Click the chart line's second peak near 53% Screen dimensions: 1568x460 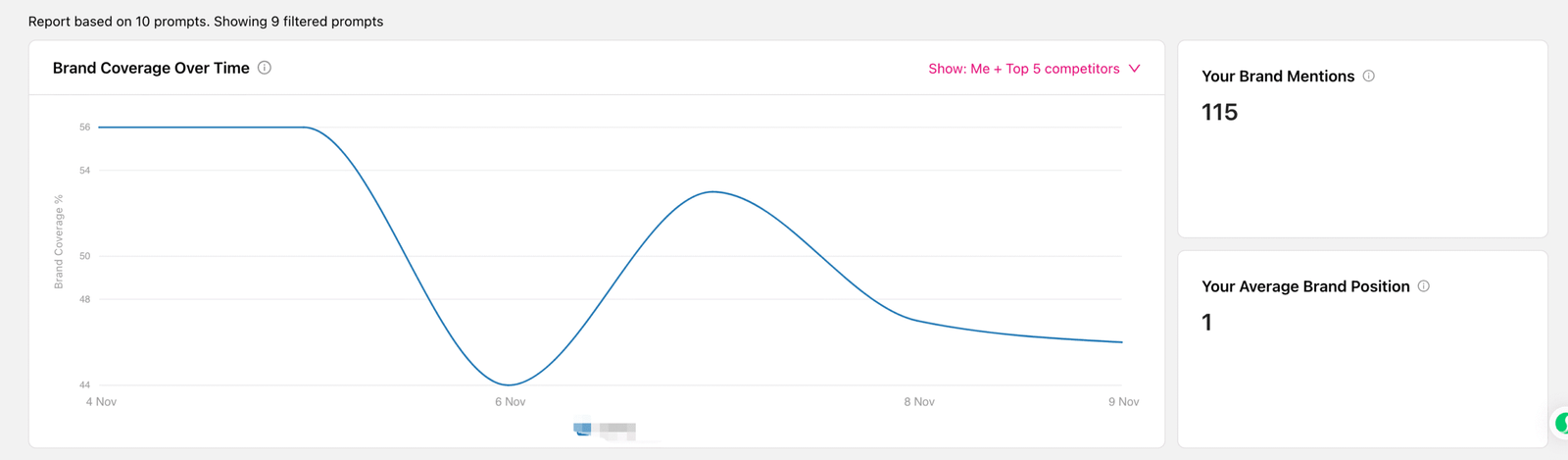tap(713, 191)
